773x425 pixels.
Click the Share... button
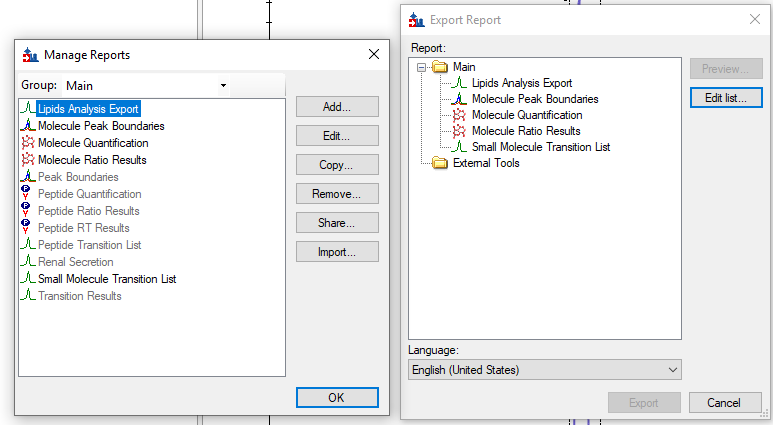coord(337,223)
